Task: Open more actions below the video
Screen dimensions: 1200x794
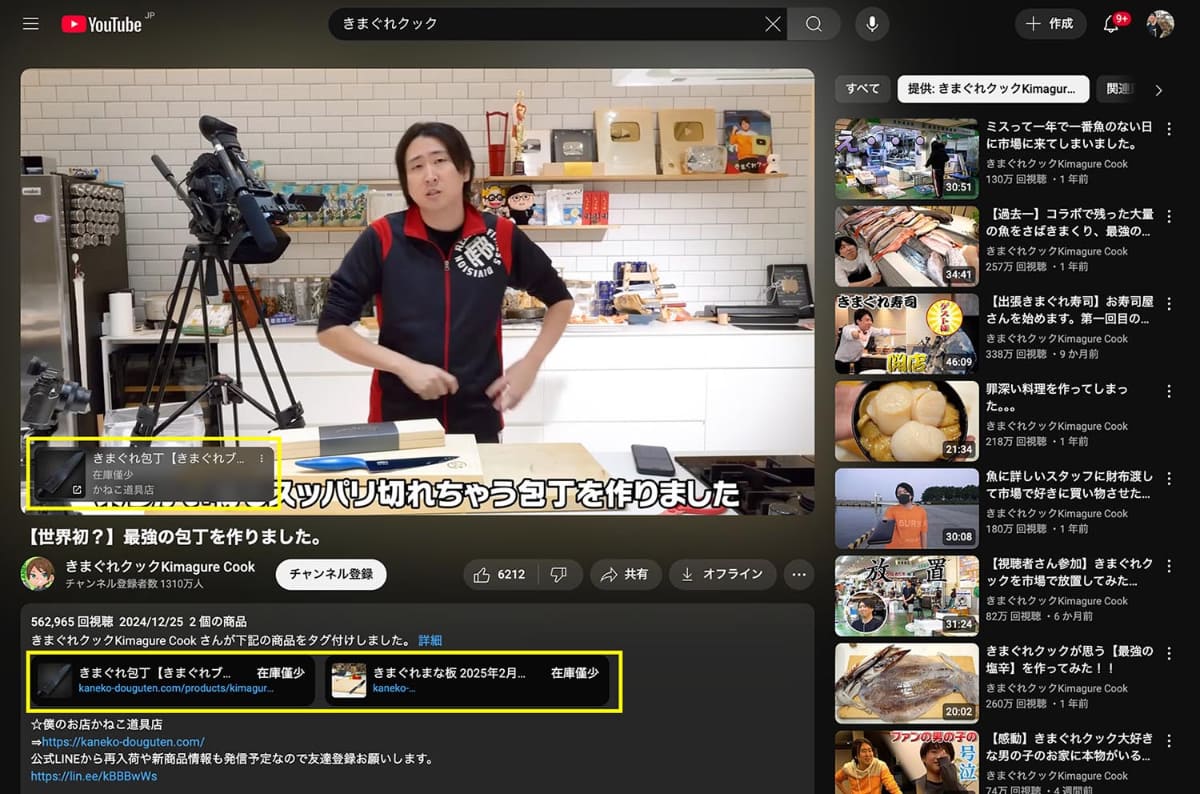Action: click(798, 574)
